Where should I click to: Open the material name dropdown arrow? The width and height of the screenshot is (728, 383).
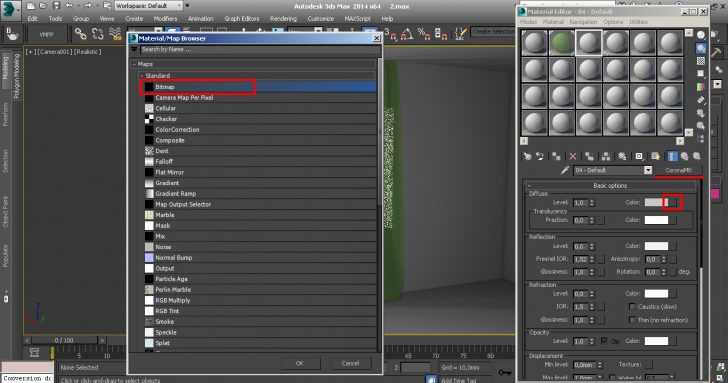coord(648,170)
